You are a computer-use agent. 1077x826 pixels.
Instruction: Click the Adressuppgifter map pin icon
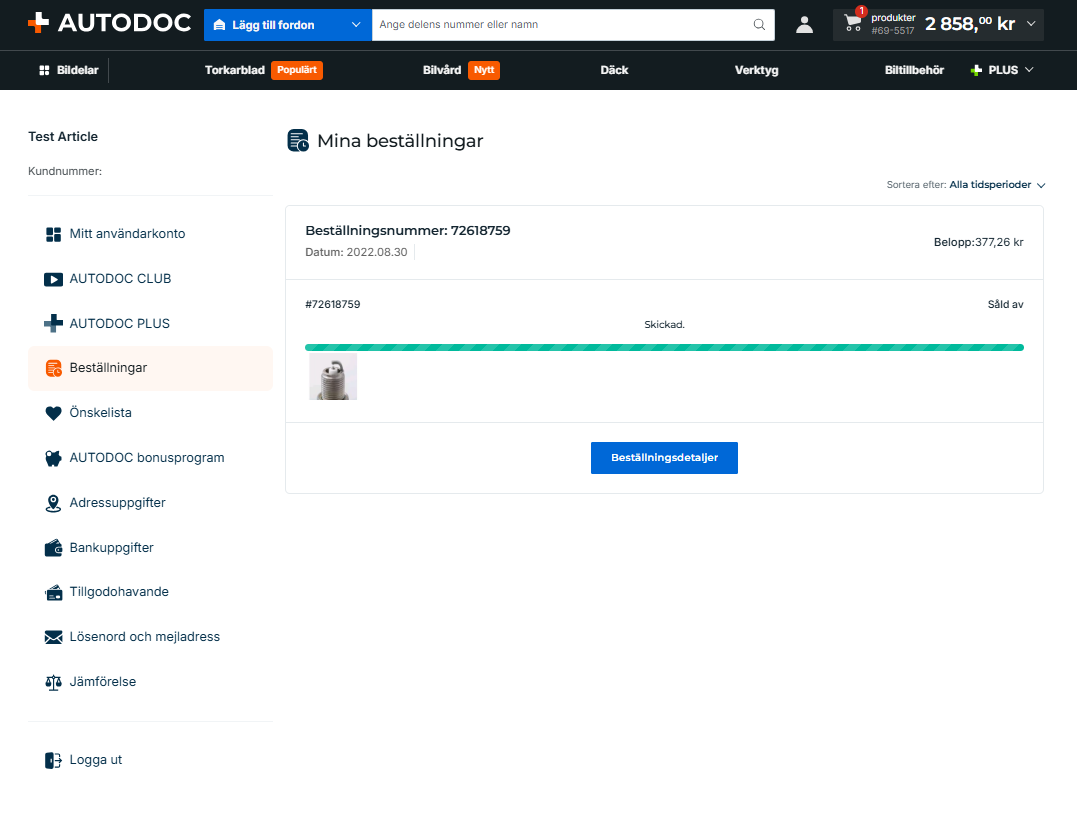pyautogui.click(x=54, y=503)
